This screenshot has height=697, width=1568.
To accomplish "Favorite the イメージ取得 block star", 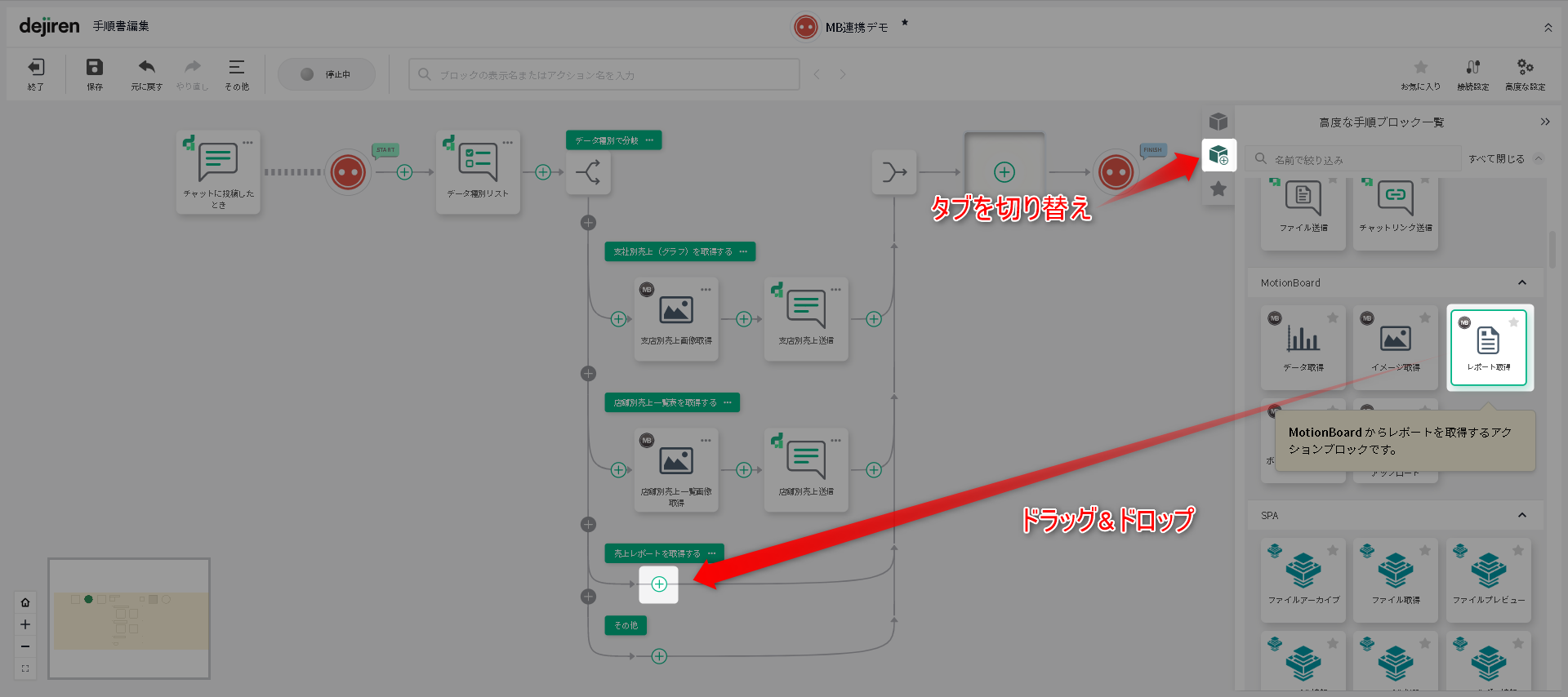I will coord(1425,317).
